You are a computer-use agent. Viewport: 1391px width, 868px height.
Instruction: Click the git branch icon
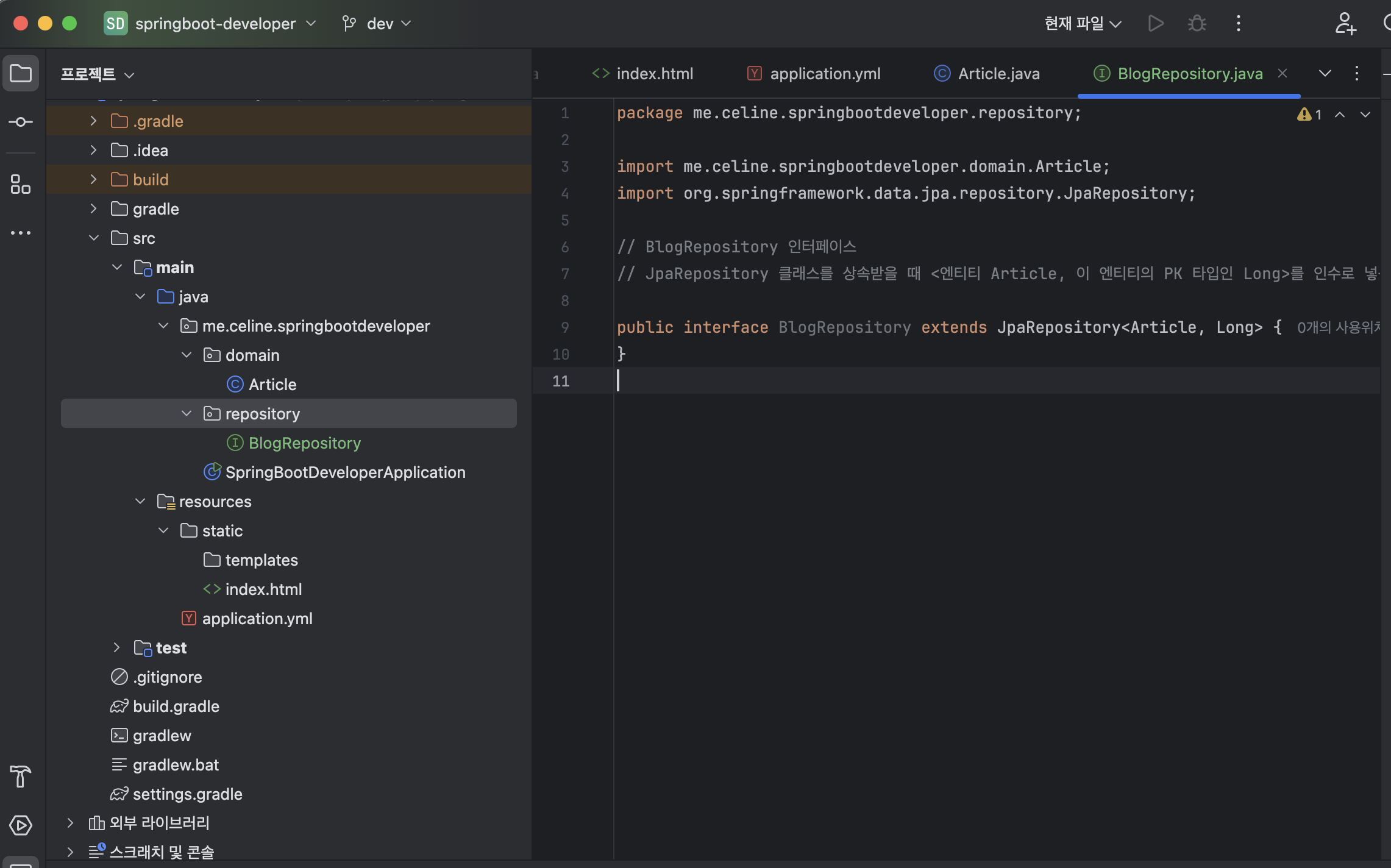[349, 24]
